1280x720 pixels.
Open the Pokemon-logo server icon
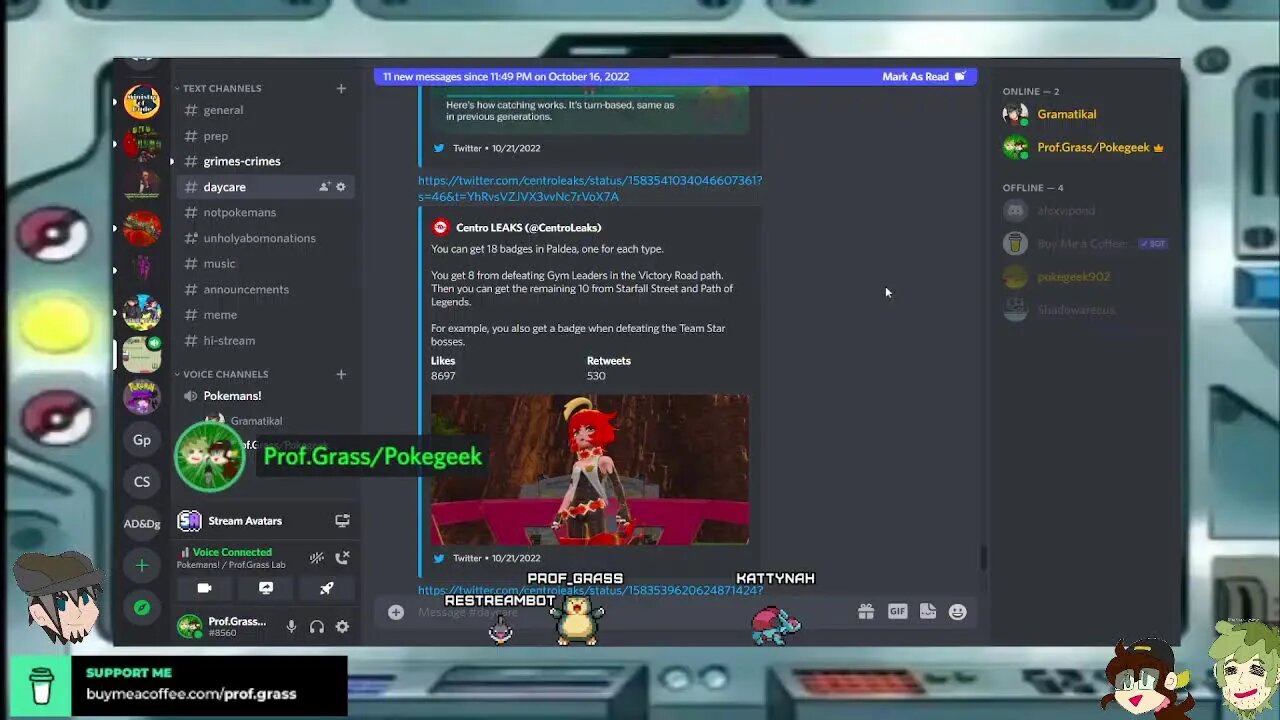tap(142, 397)
